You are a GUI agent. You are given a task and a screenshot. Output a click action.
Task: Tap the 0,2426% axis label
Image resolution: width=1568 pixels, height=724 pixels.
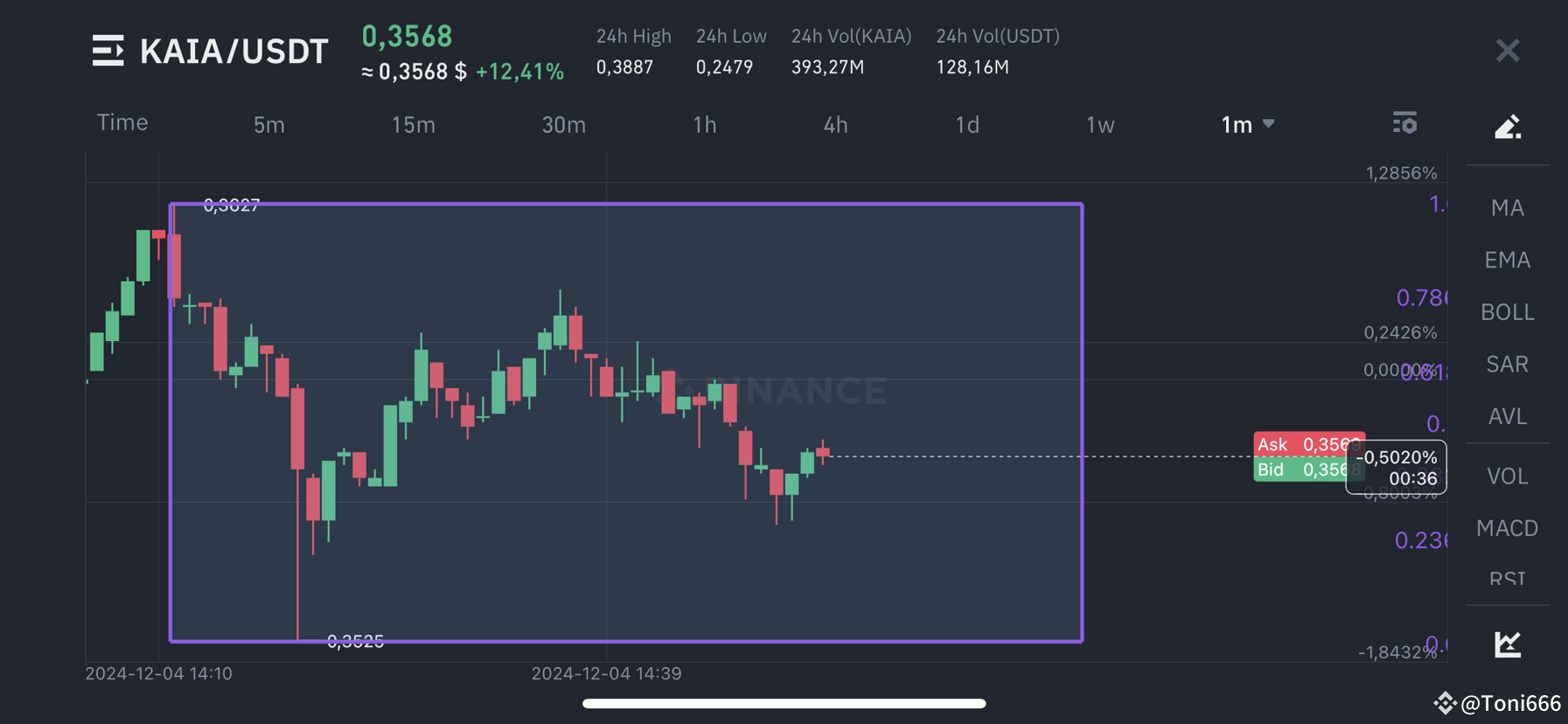click(1401, 332)
